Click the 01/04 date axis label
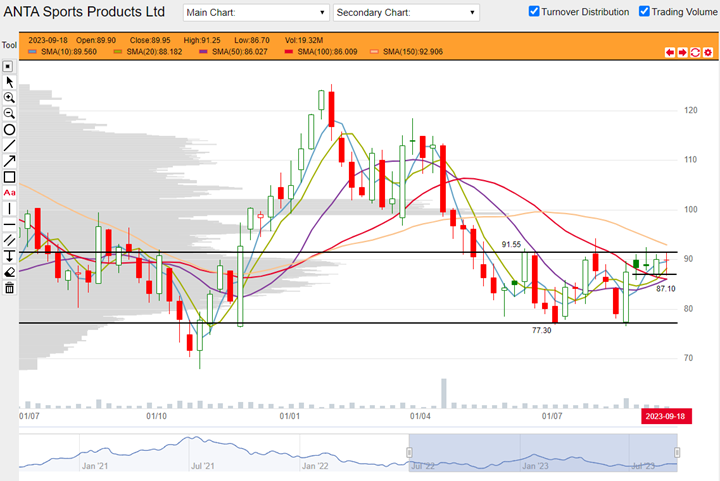The width and height of the screenshot is (720, 481). (420, 416)
